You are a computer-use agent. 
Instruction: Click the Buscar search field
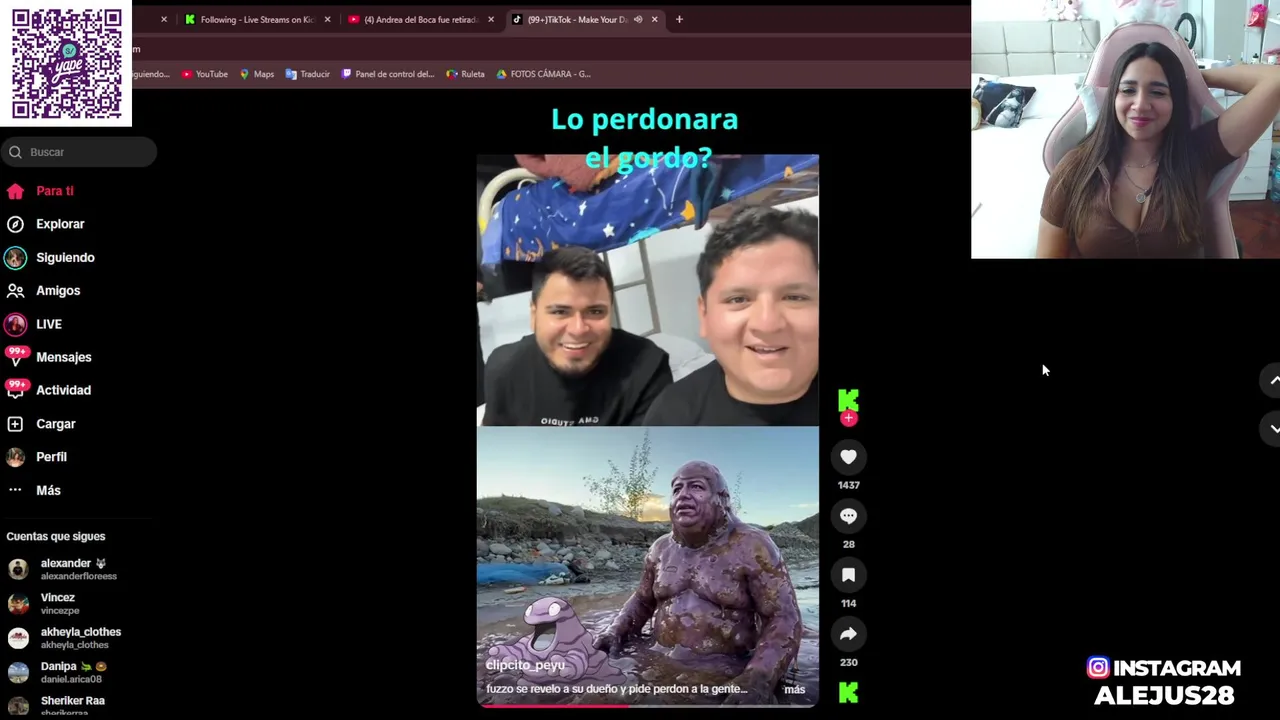pos(78,152)
